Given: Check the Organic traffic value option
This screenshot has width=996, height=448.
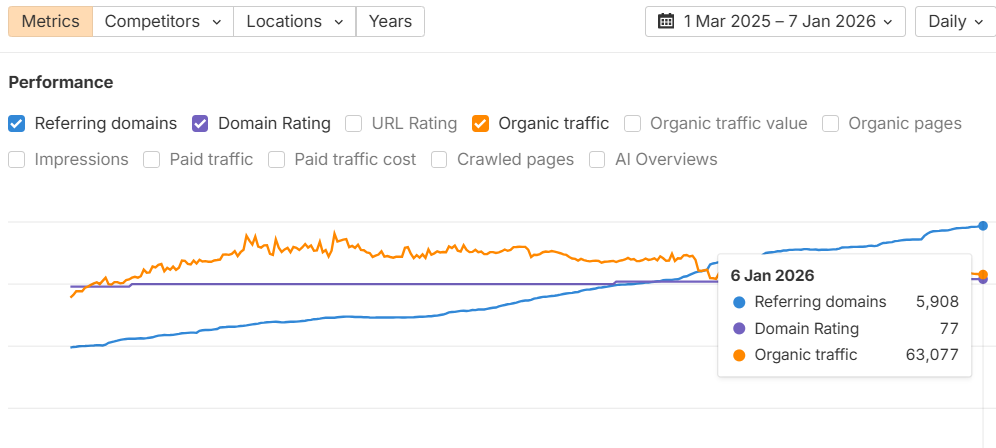Looking at the screenshot, I should click(633, 124).
